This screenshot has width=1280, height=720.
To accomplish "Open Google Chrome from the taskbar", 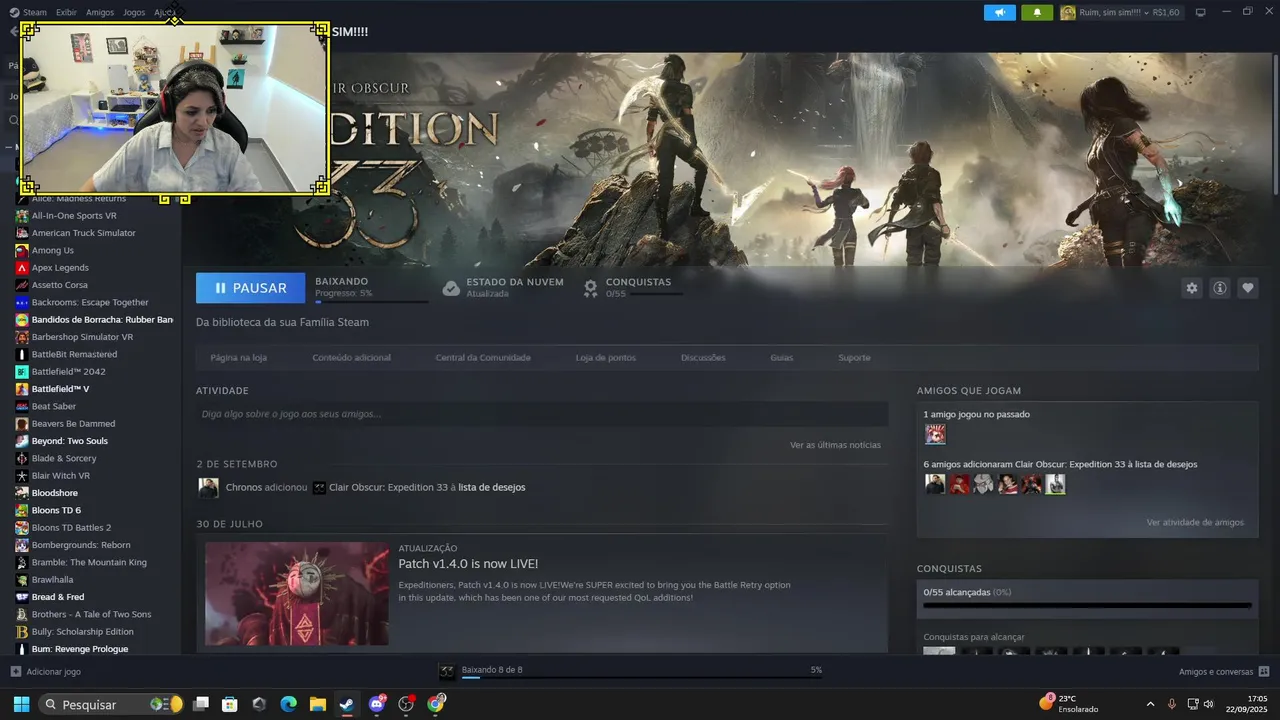I will coord(435,704).
